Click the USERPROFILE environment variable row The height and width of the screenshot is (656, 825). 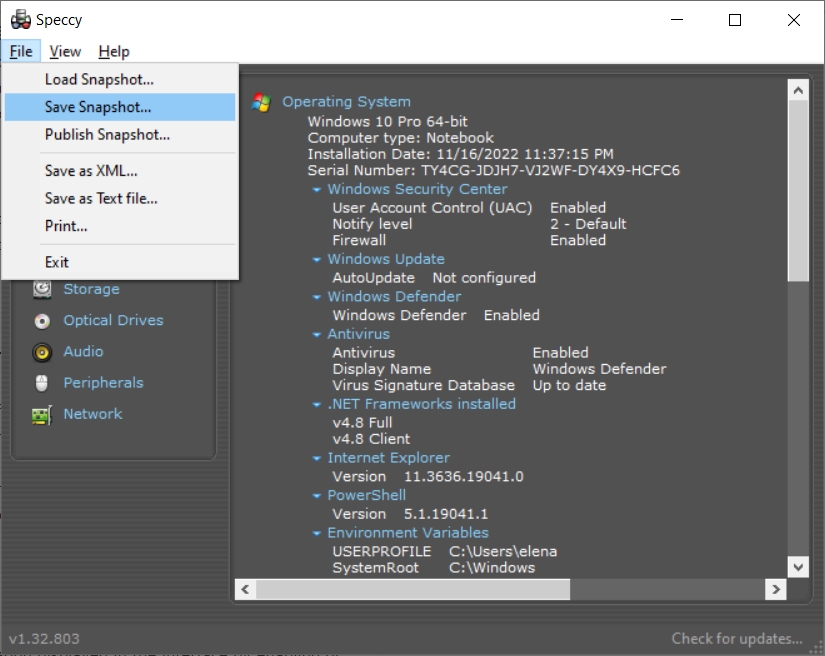pos(445,551)
